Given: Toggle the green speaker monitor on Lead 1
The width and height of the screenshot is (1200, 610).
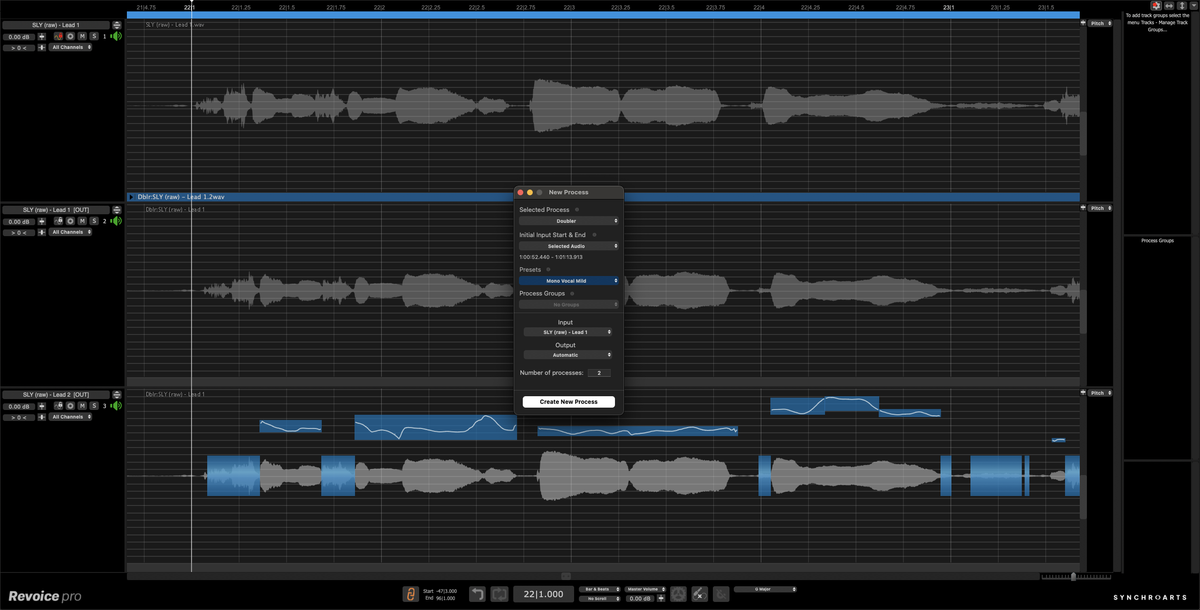Looking at the screenshot, I should pos(116,36).
